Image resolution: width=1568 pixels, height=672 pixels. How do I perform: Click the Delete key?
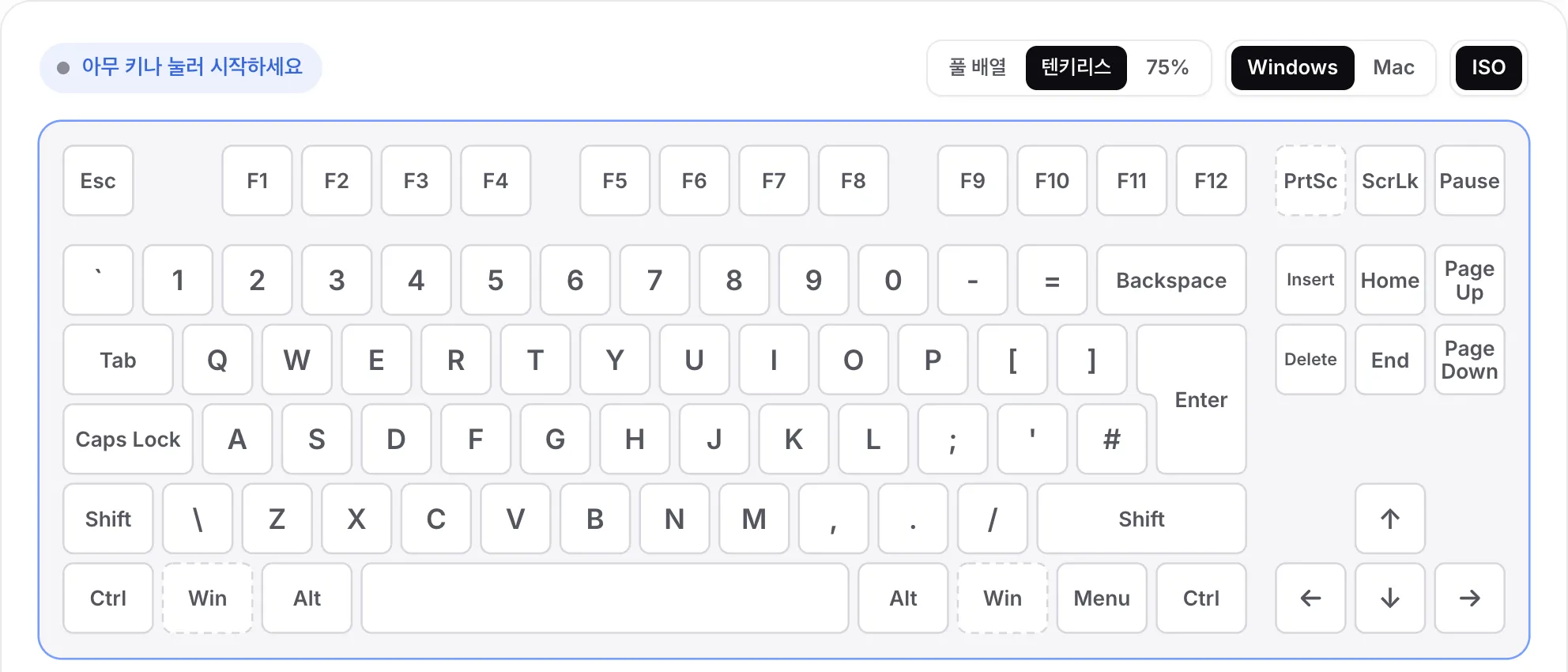pos(1310,360)
